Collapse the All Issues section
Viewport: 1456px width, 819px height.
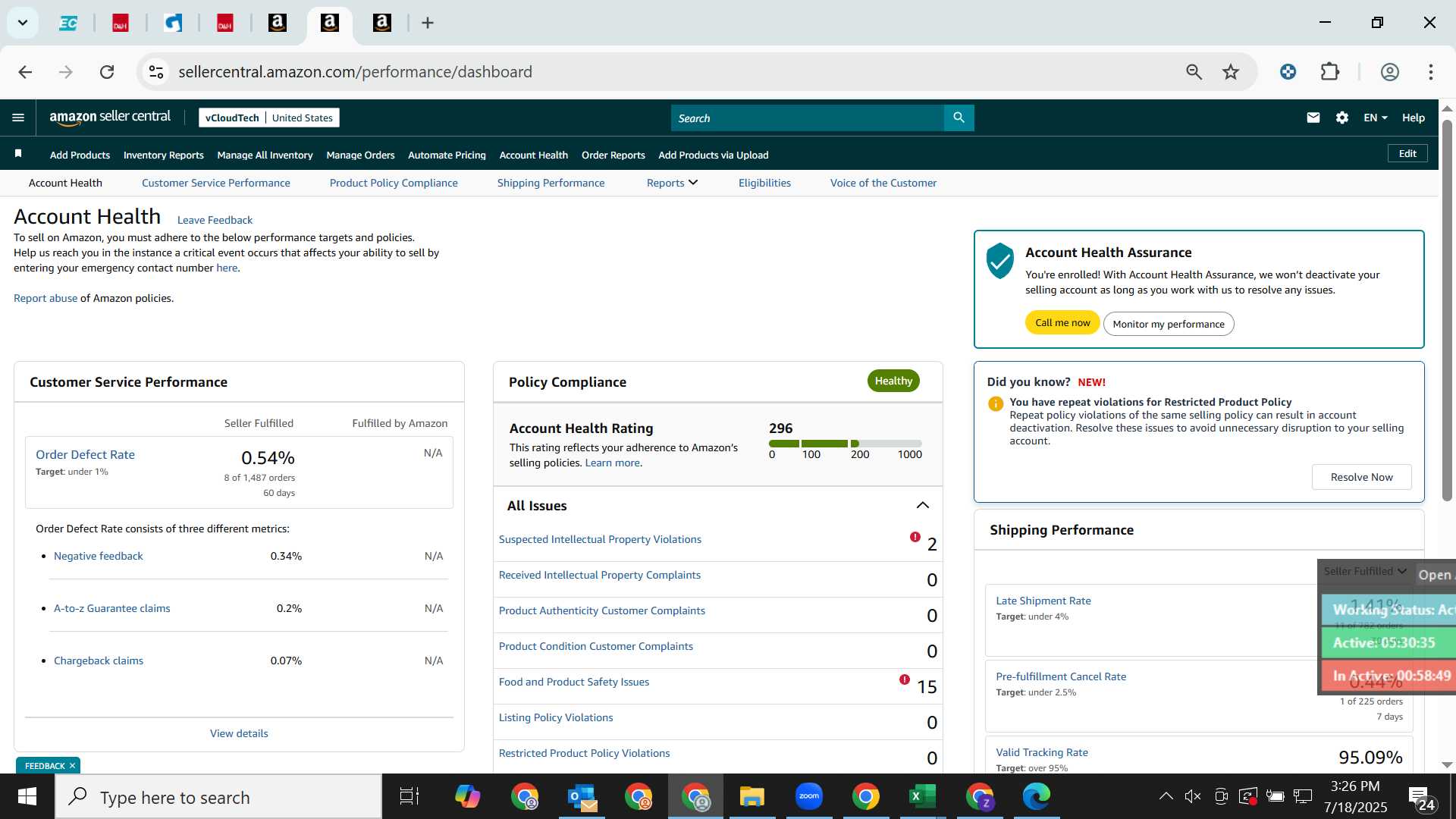922,506
